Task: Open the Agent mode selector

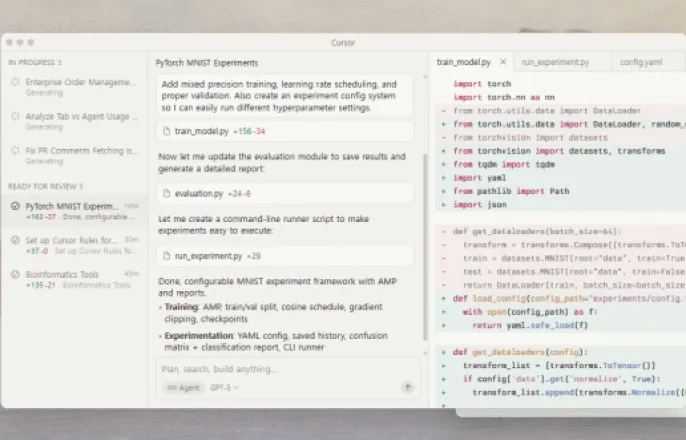Action: tap(184, 388)
